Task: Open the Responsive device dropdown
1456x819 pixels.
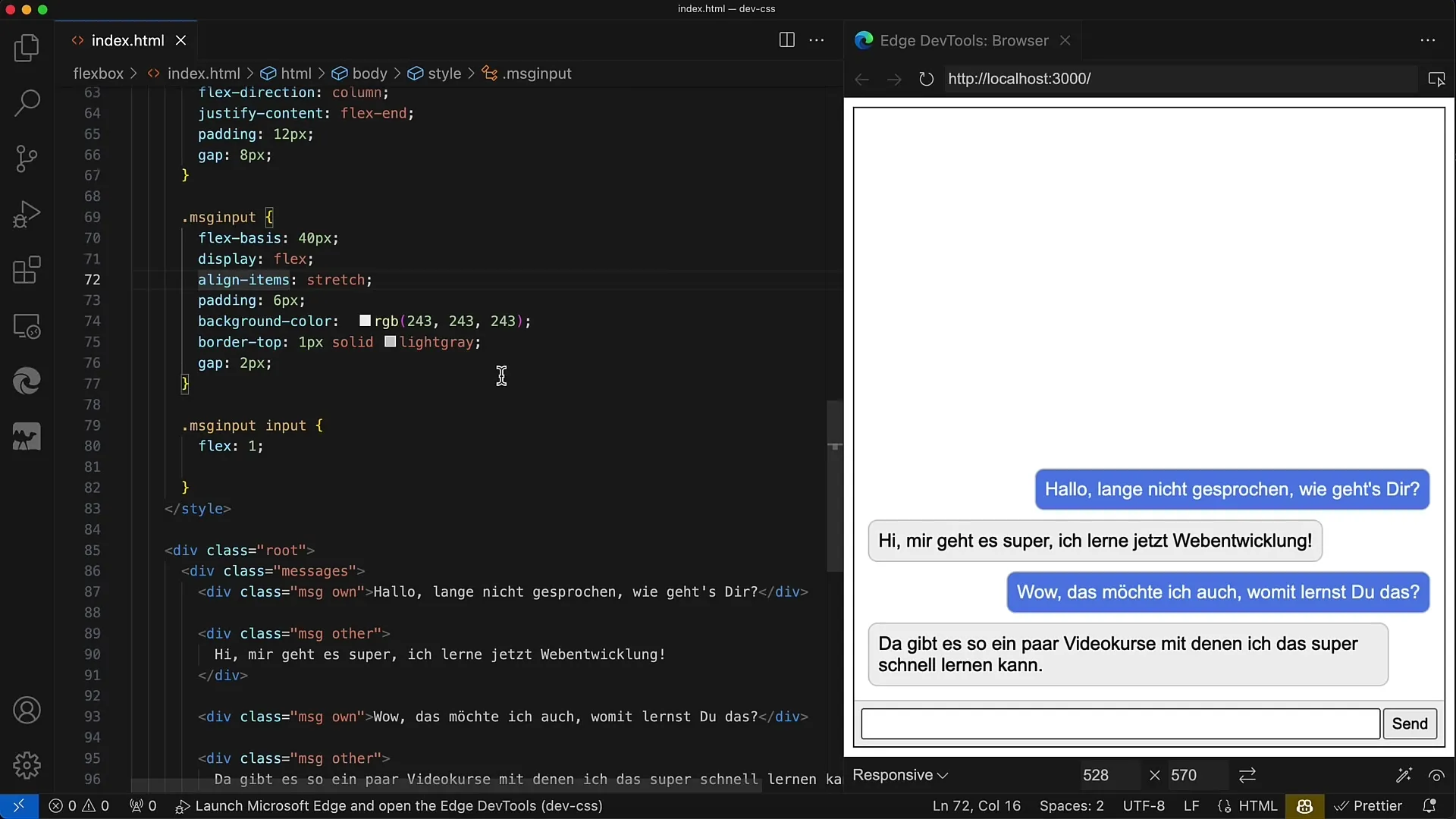Action: [900, 775]
